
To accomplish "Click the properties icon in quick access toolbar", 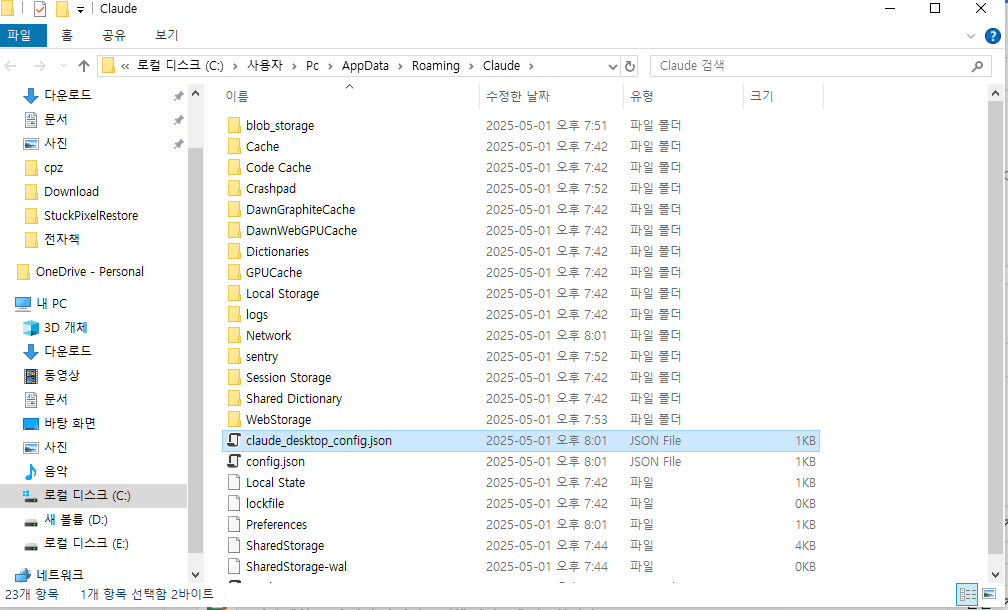I will pyautogui.click(x=40, y=9).
